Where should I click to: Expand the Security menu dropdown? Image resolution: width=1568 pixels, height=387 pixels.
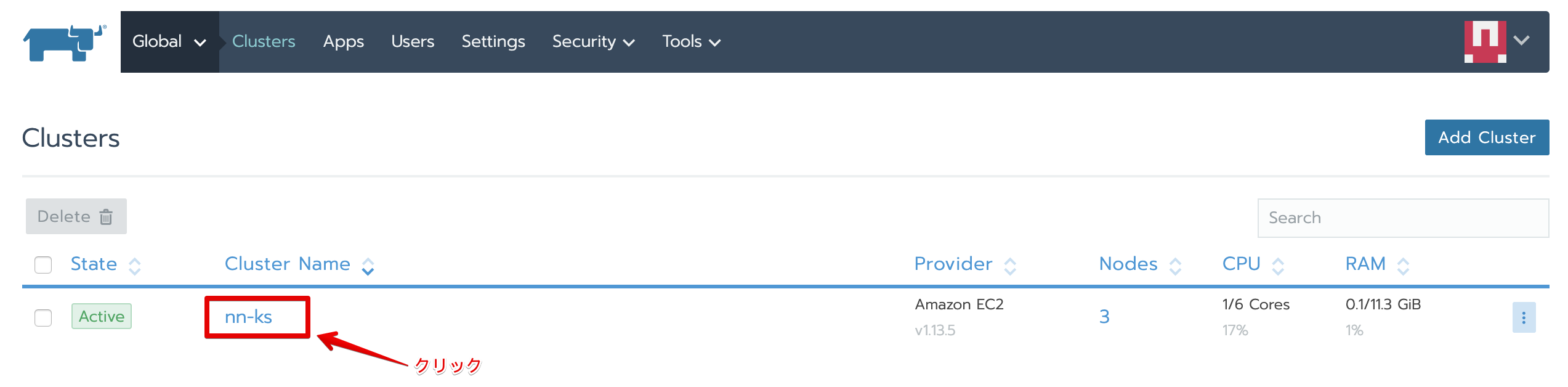[593, 41]
